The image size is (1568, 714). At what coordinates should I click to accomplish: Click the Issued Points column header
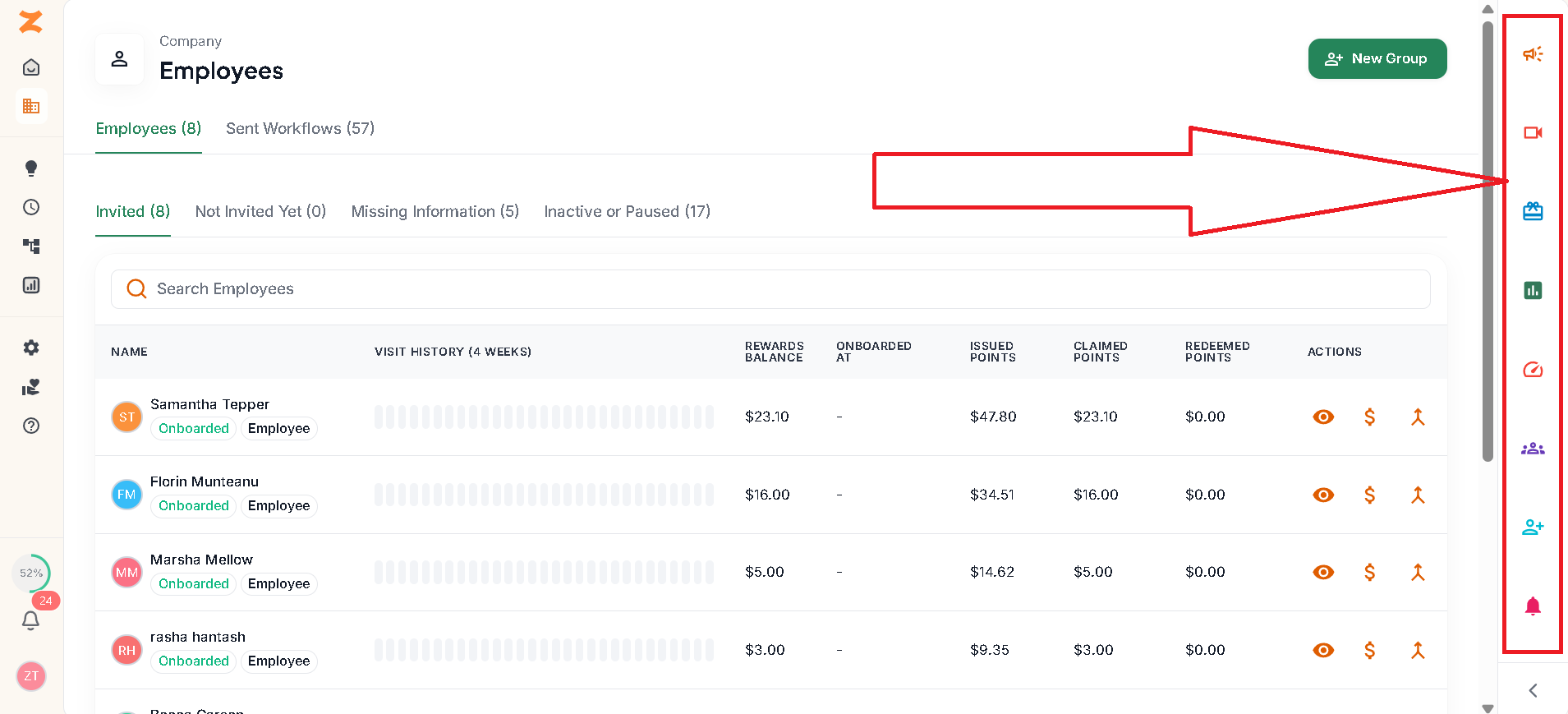[x=993, y=352]
